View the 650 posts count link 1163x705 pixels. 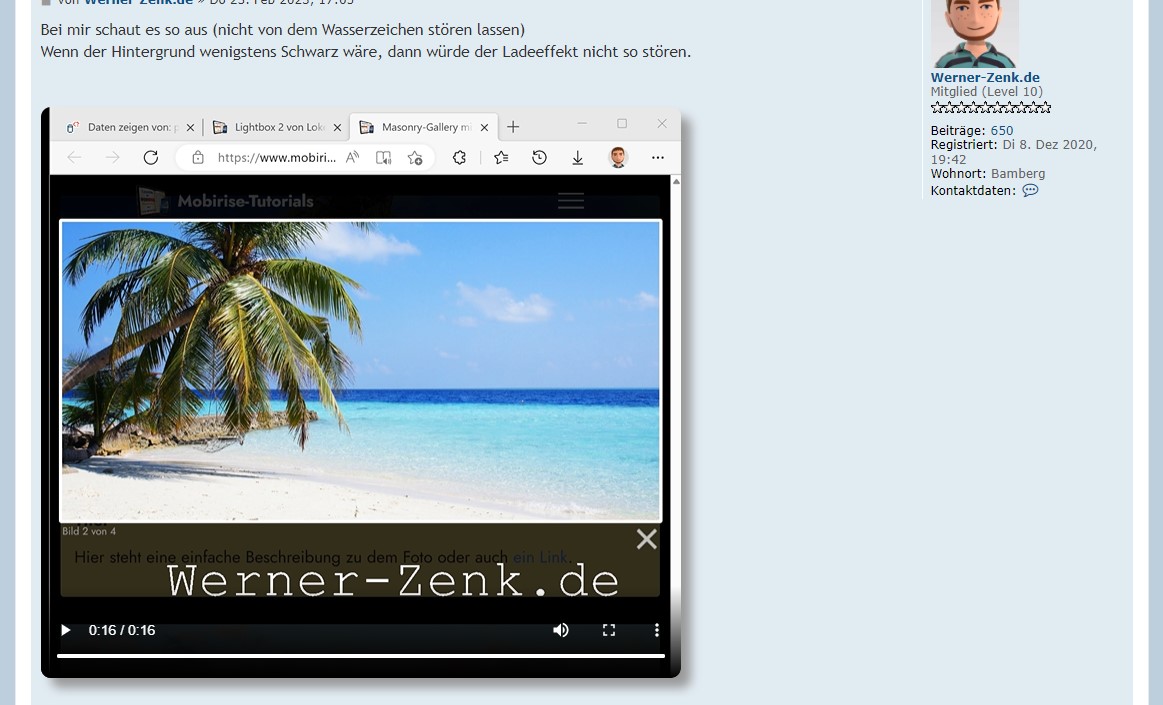click(1001, 130)
